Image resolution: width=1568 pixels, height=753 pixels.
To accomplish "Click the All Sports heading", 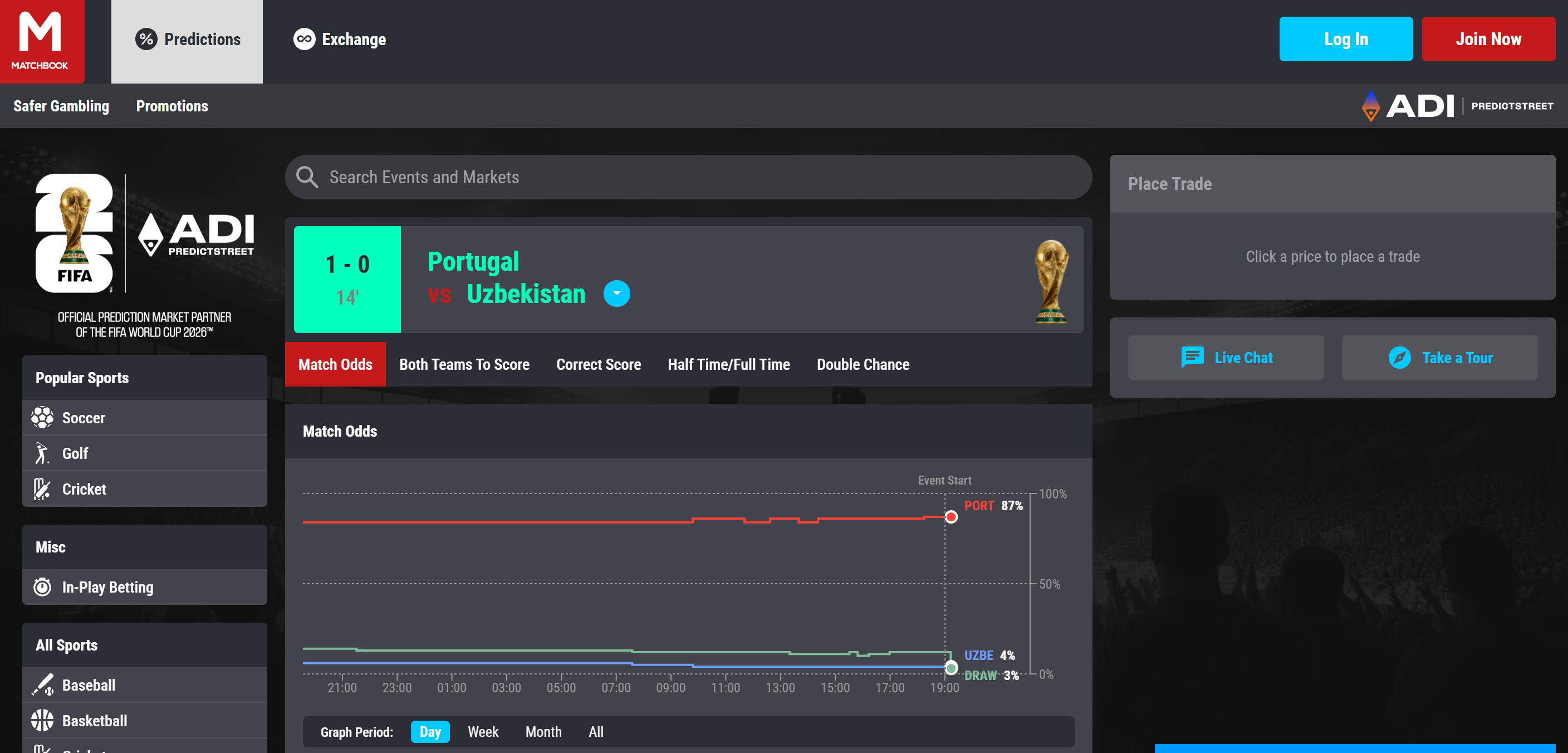I will [x=66, y=644].
